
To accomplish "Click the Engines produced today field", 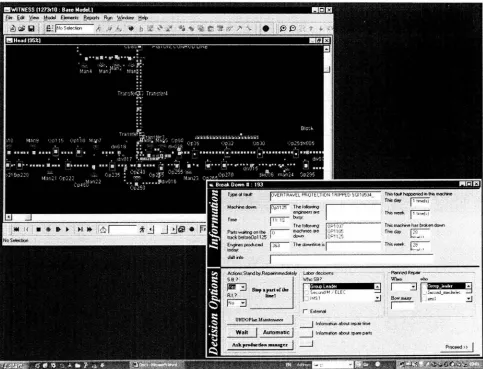I will (279, 246).
